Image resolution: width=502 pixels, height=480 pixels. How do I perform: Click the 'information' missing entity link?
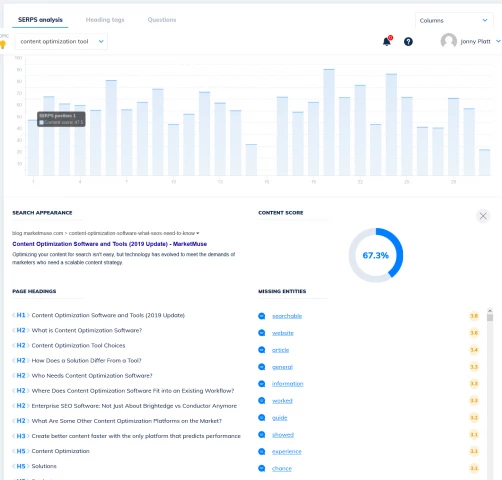tap(288, 384)
